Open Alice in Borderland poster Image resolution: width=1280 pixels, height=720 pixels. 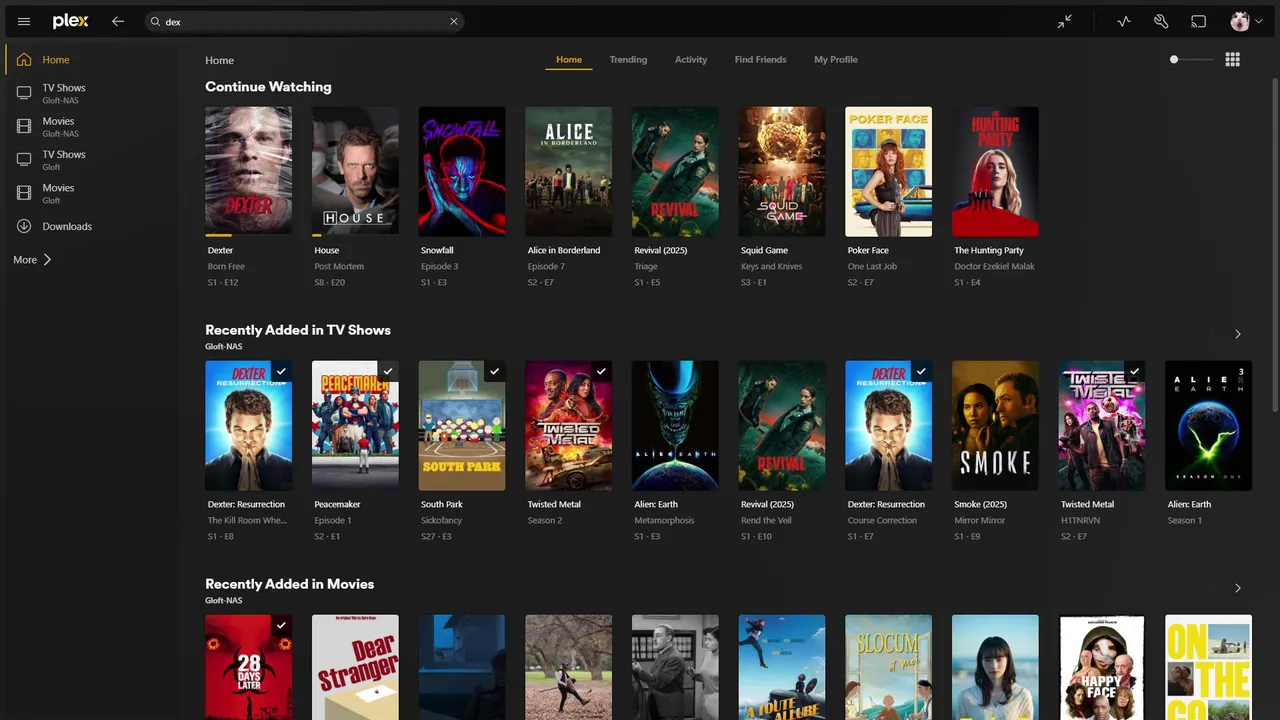[568, 171]
